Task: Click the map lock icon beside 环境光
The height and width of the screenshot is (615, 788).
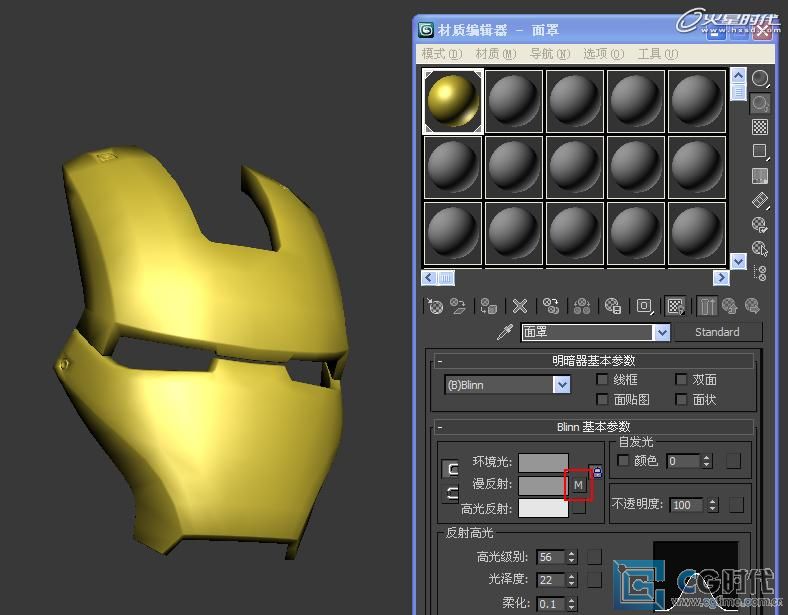Action: [597, 471]
